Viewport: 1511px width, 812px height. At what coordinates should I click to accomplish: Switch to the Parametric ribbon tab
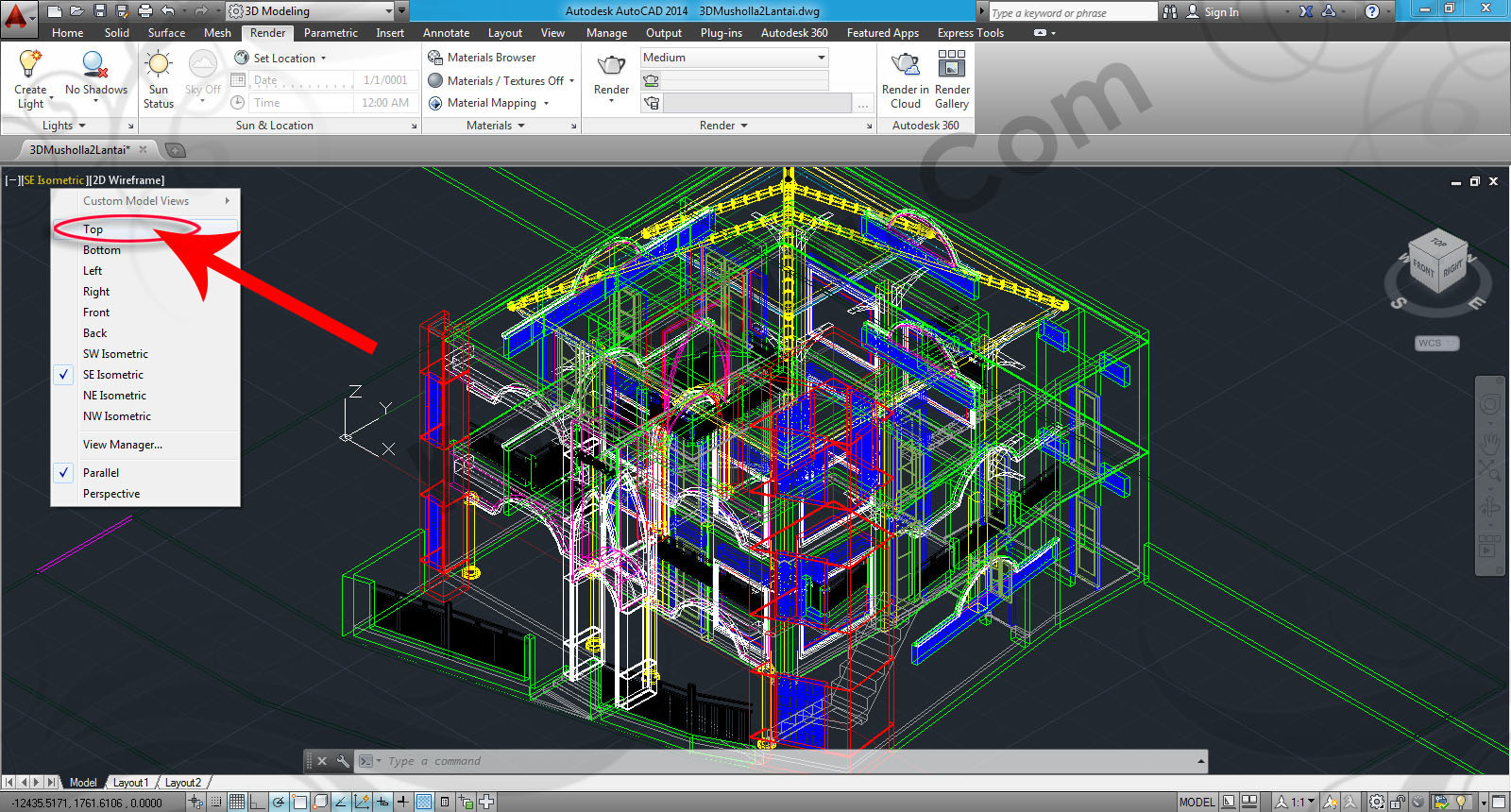coord(331,33)
